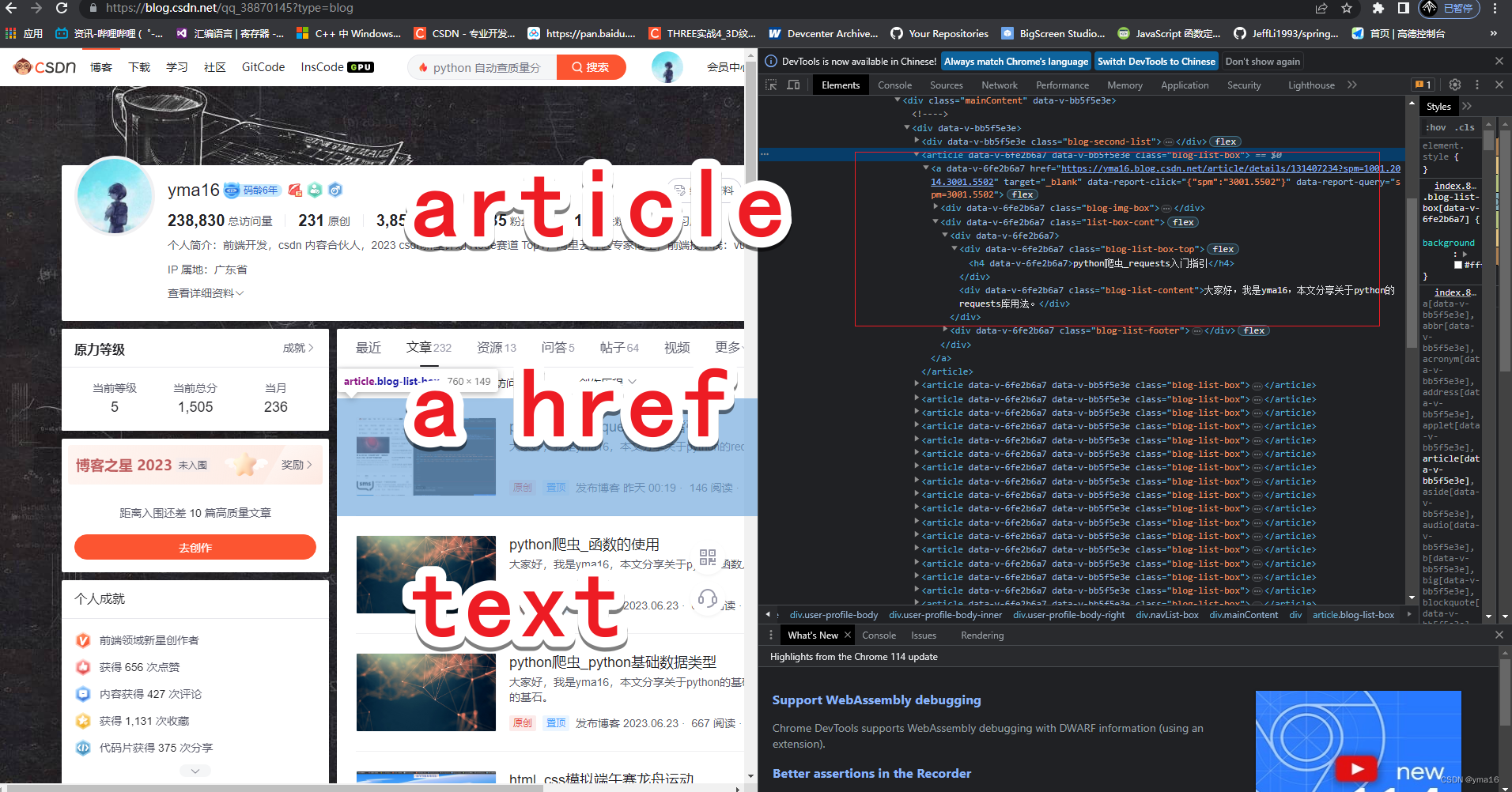Toggle flex badge on blog-list-footer div
1512x792 pixels.
(1254, 330)
